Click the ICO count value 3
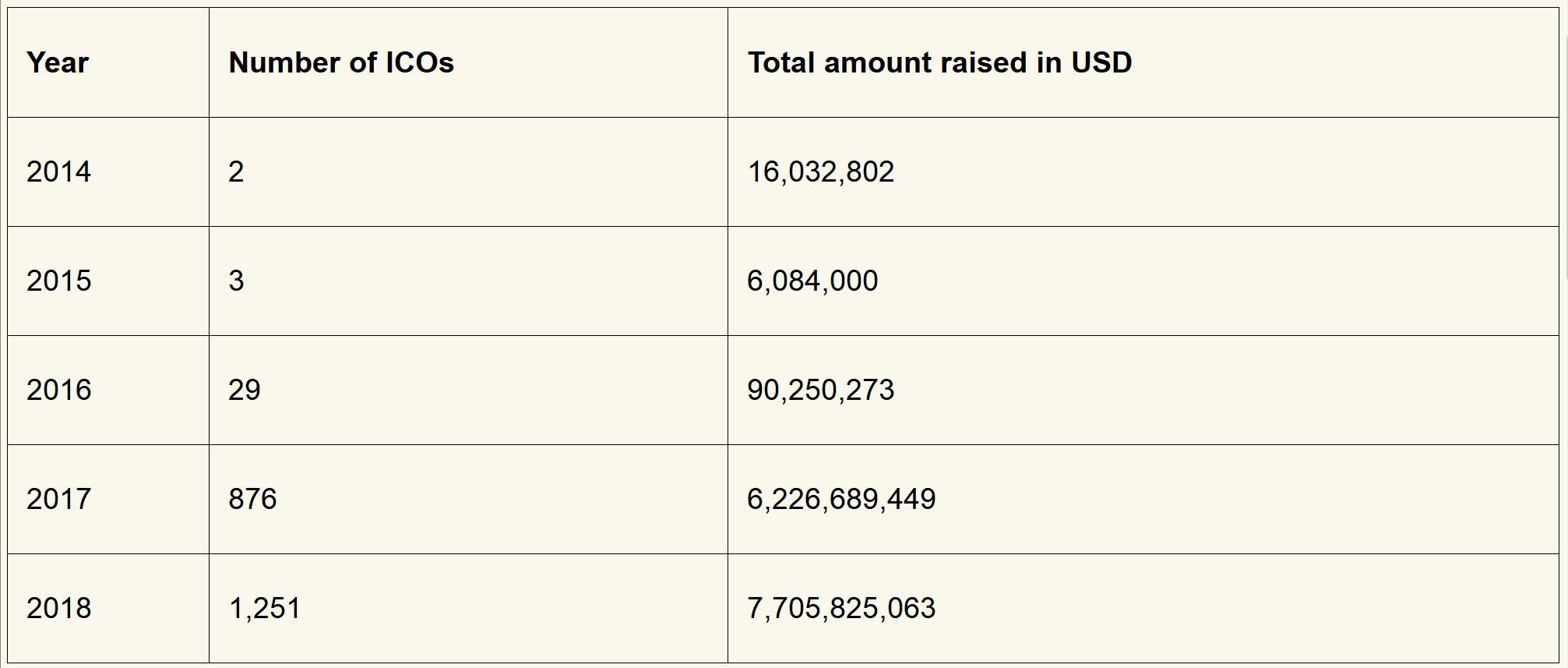 [236, 281]
